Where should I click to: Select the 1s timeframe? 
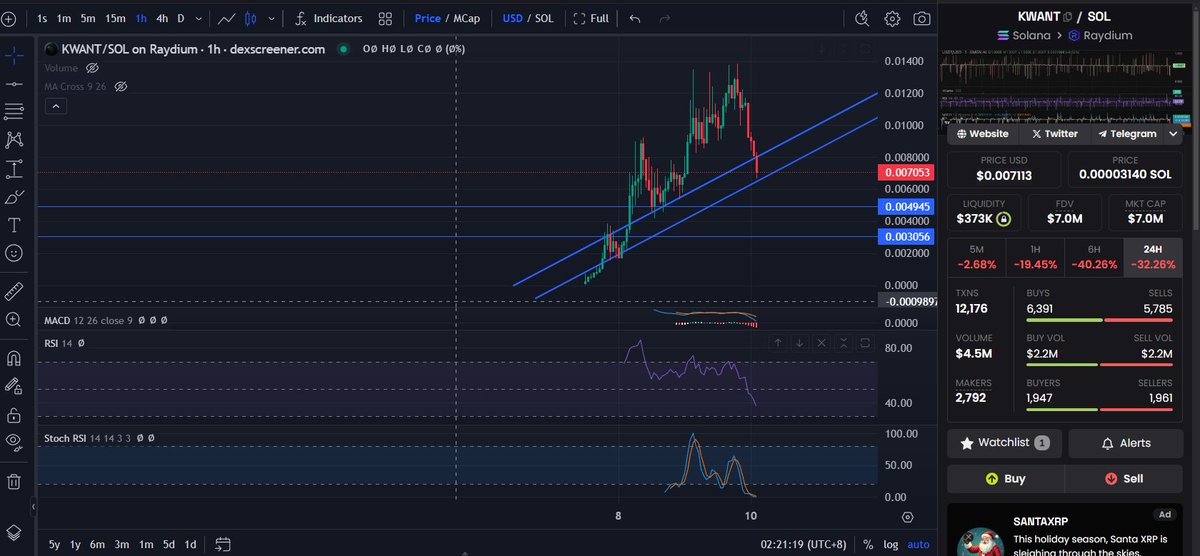click(41, 18)
